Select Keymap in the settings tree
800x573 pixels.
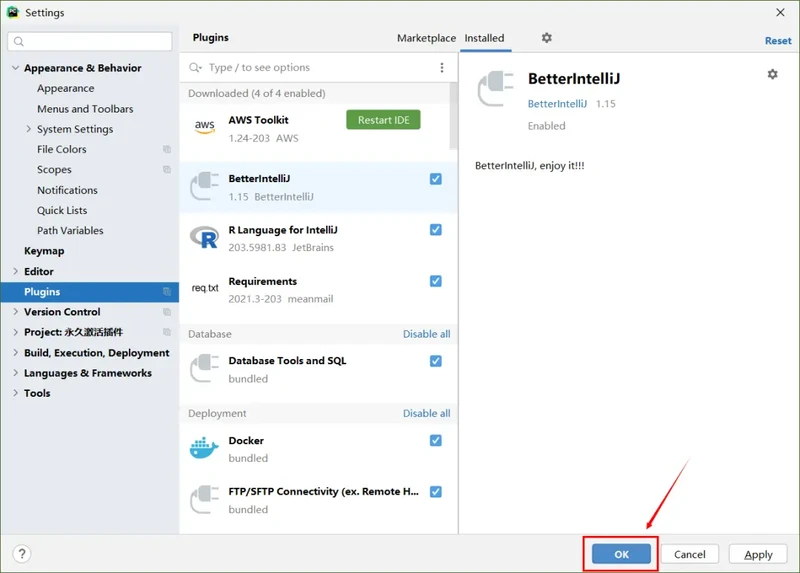pyautogui.click(x=44, y=251)
